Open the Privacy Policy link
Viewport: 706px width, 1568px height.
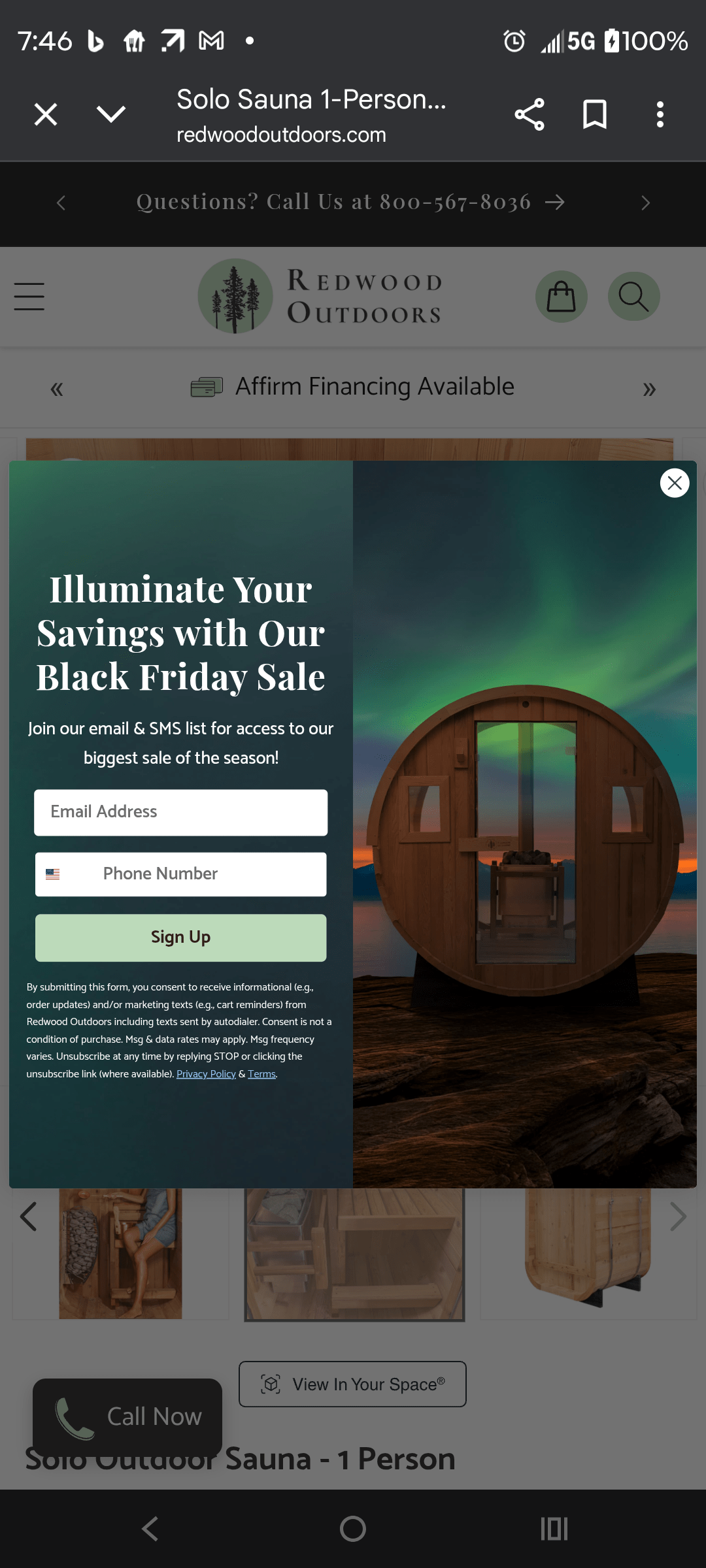coord(206,1074)
